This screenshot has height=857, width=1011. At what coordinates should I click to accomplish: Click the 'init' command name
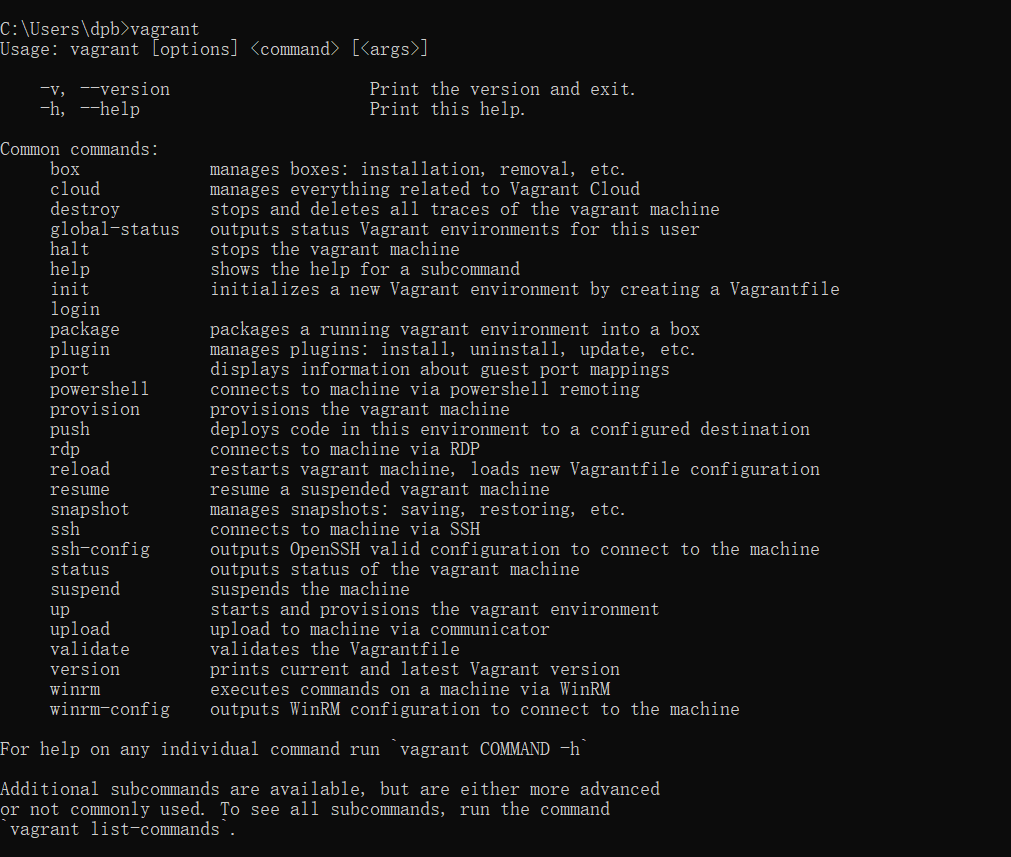click(70, 289)
